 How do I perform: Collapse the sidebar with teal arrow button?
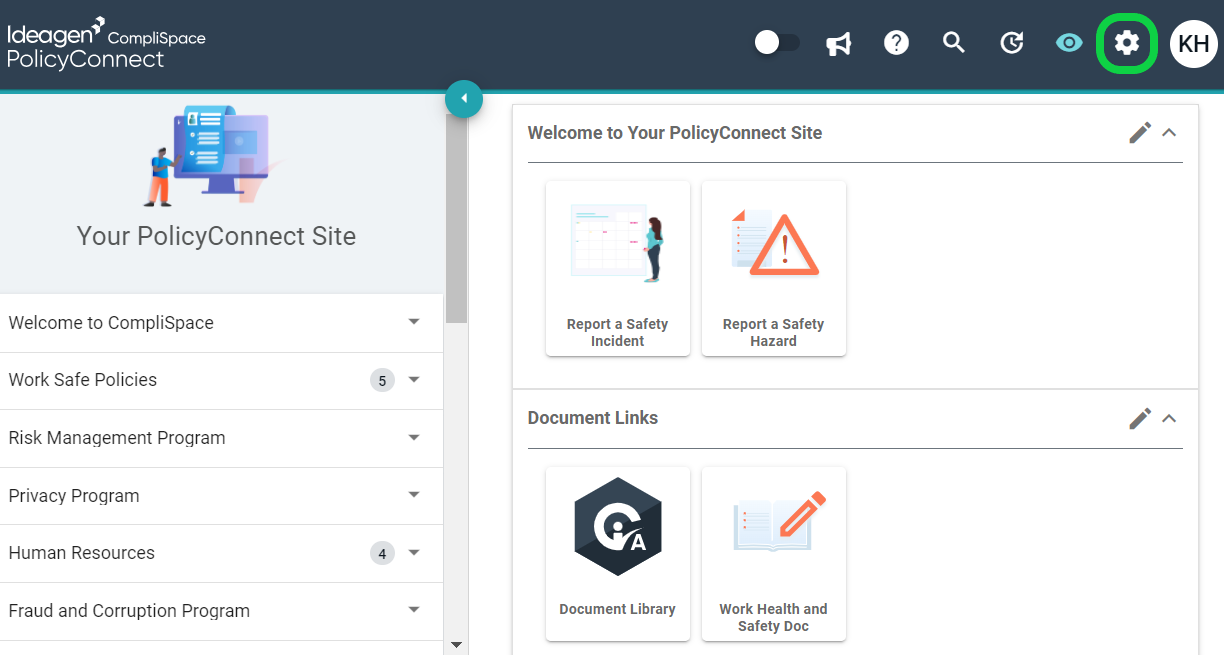[x=464, y=98]
